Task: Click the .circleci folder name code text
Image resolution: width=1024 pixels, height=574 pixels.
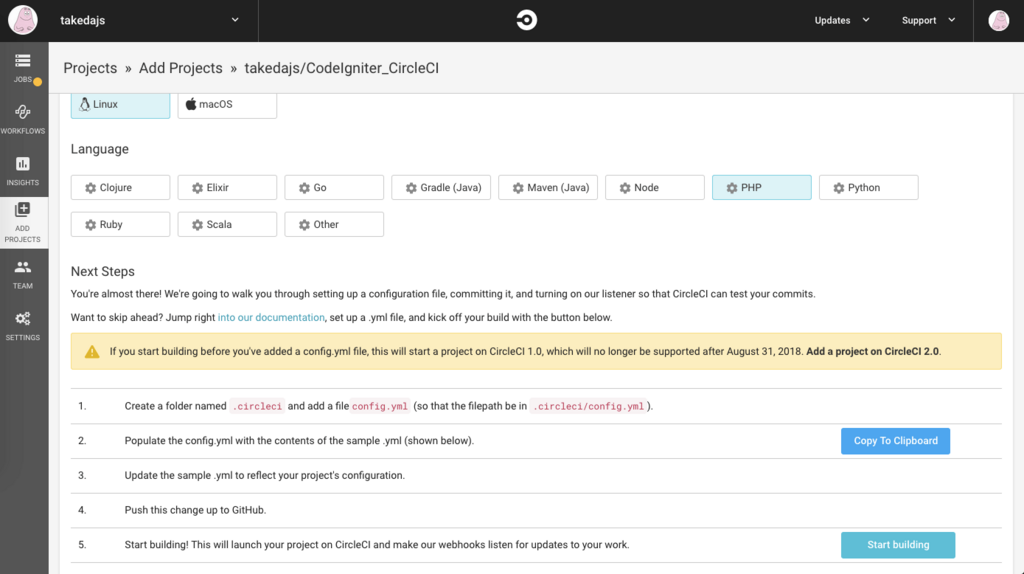Action: (x=257, y=406)
